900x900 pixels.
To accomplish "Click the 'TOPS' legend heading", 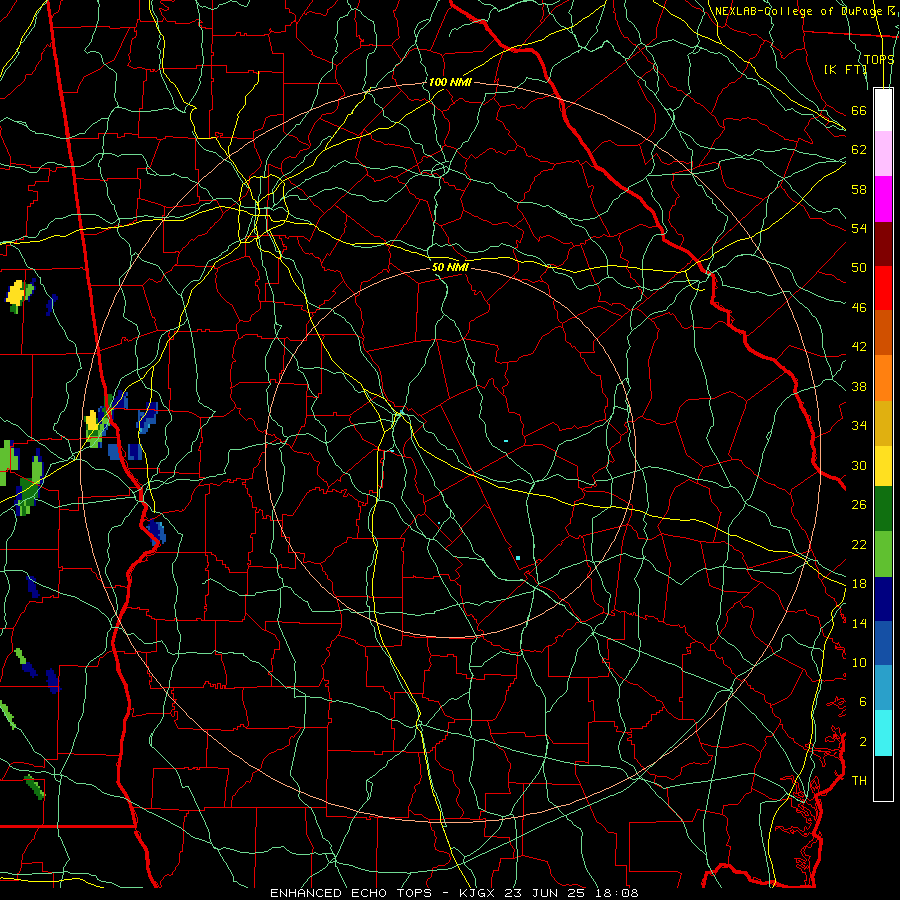I will 879,59.
